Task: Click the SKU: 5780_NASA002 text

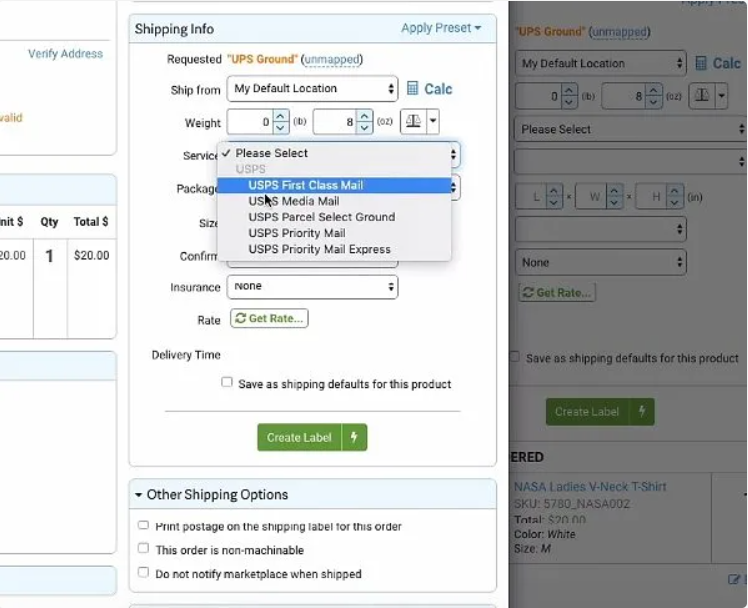Action: point(572,504)
